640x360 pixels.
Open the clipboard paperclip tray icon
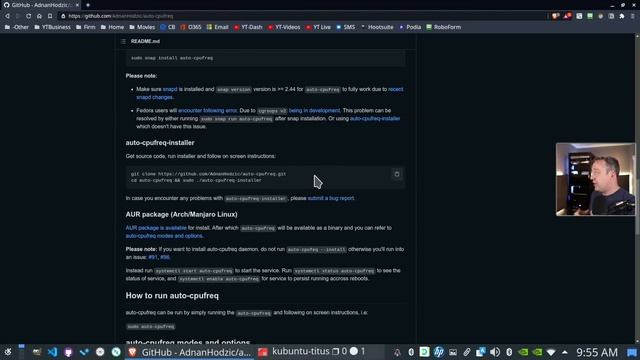(x=467, y=352)
